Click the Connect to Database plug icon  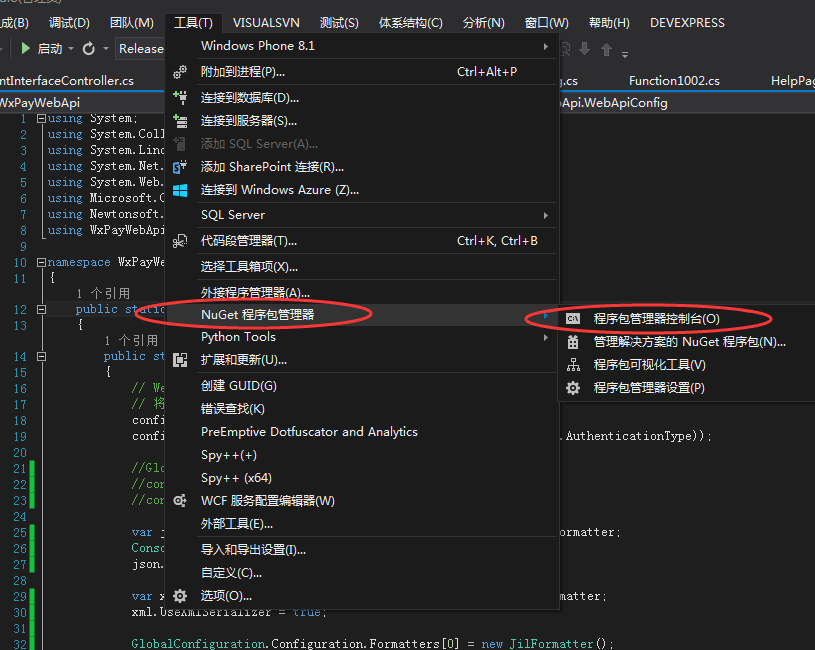click(x=180, y=98)
